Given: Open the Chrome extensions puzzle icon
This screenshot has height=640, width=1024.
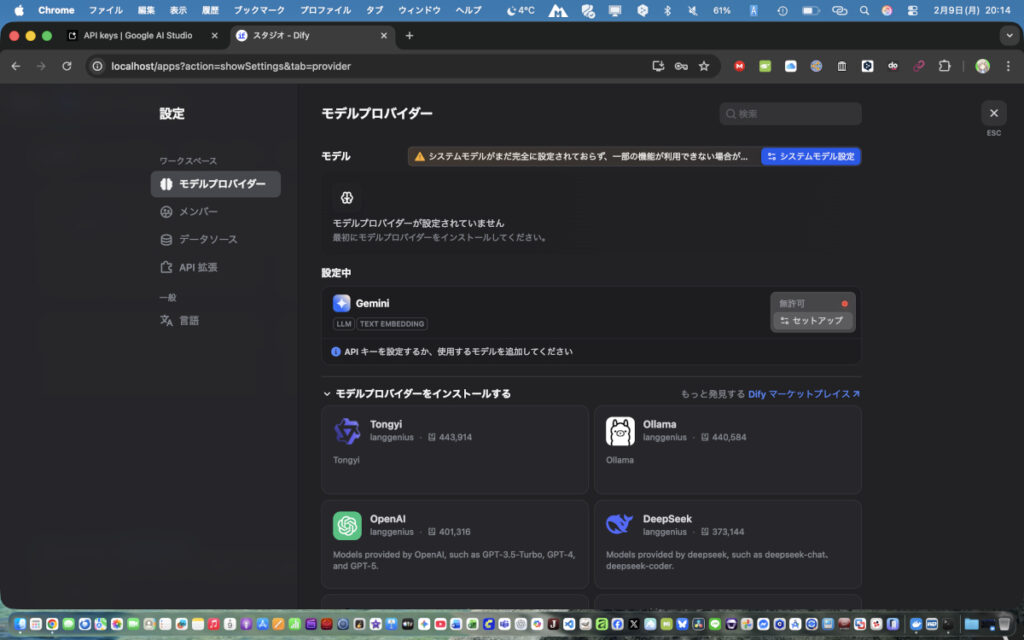Looking at the screenshot, I should [x=944, y=66].
